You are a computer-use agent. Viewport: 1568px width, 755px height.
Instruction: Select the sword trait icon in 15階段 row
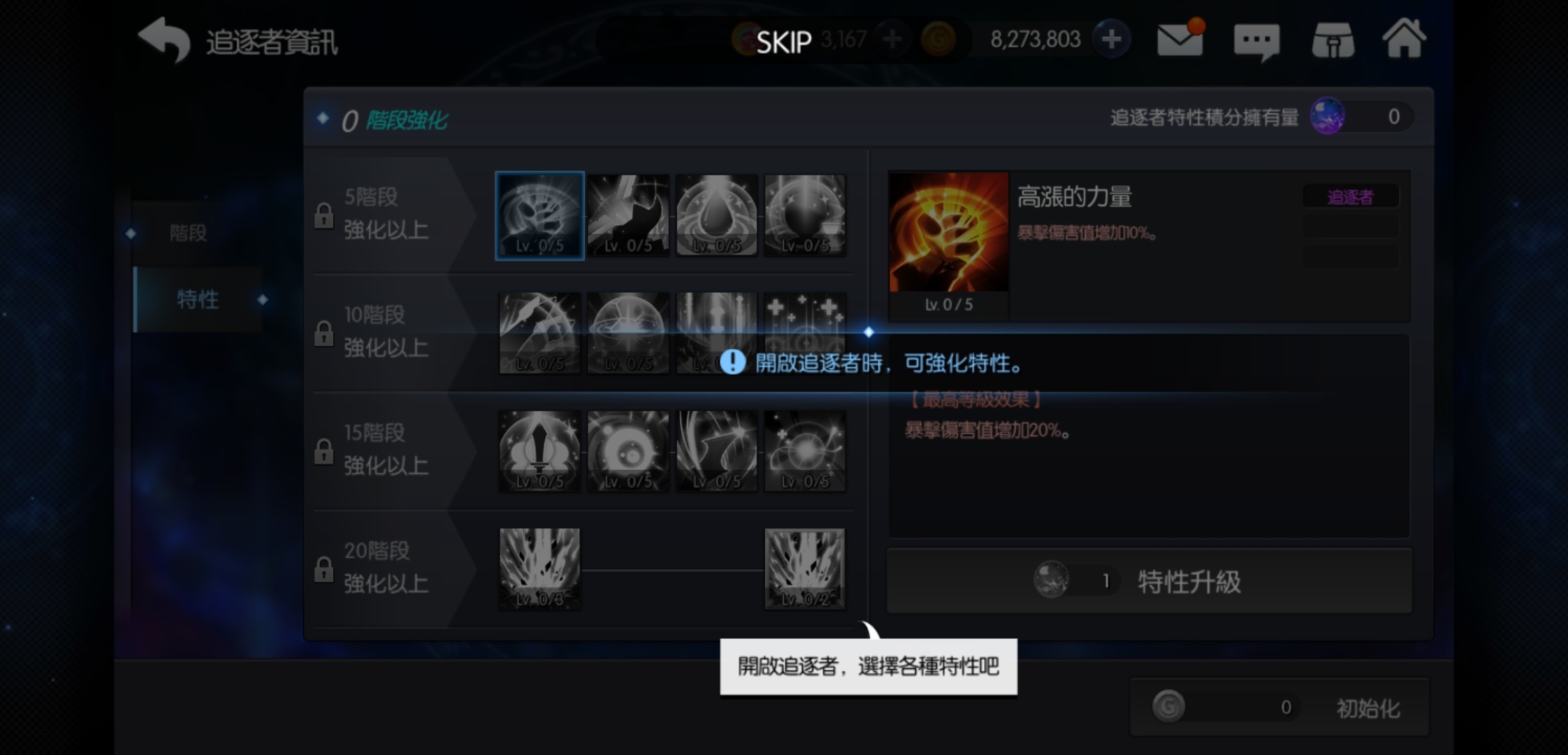539,451
